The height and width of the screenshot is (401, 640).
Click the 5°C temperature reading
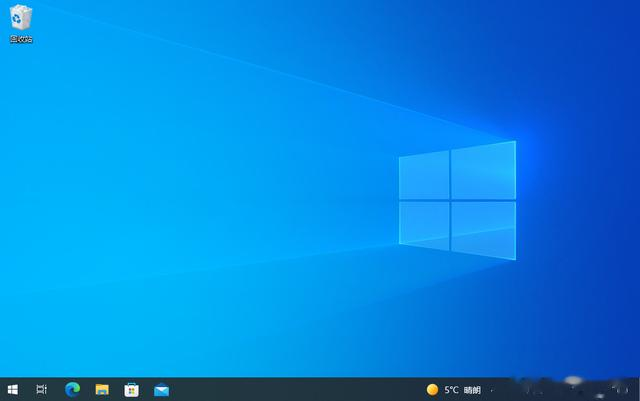452,389
